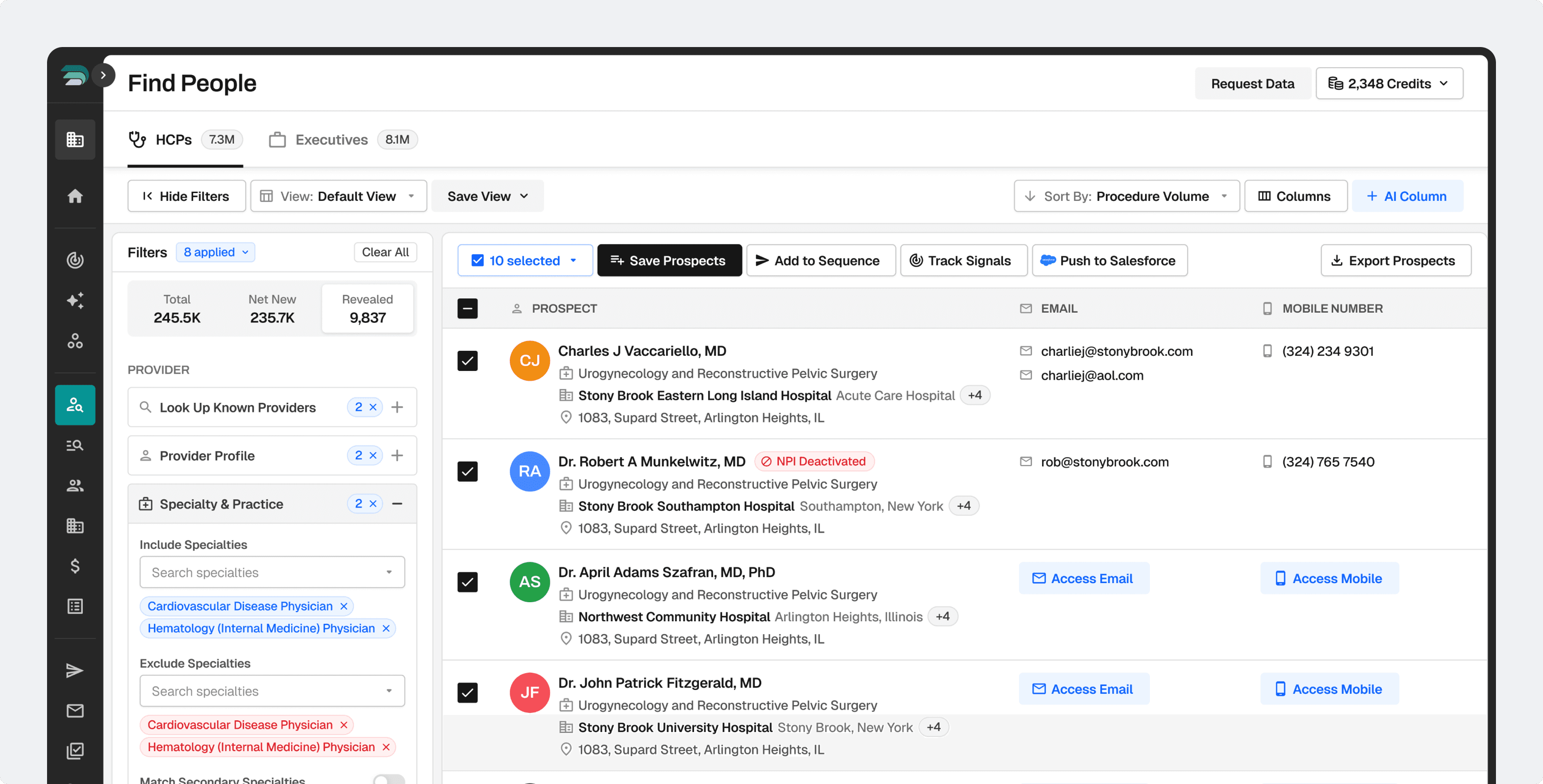The width and height of the screenshot is (1543, 784).
Task: Open the View: Default View dropdown
Action: [x=338, y=196]
